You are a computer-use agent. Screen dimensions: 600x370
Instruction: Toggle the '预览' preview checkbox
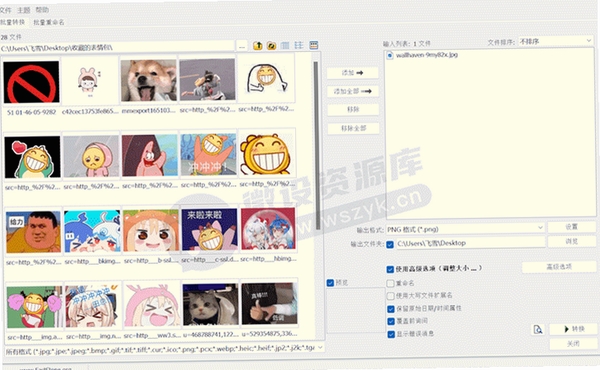pyautogui.click(x=330, y=283)
